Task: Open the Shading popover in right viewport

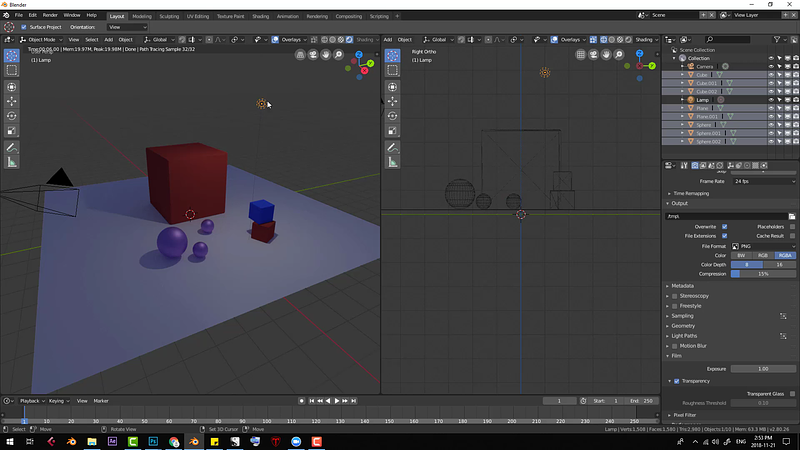Action: 645,39
